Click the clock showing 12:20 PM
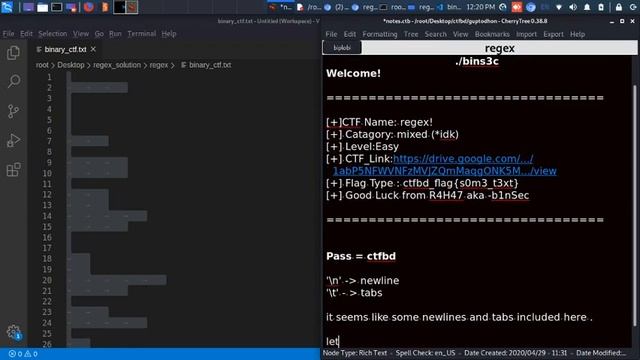The image size is (640, 360). click(x=480, y=7)
